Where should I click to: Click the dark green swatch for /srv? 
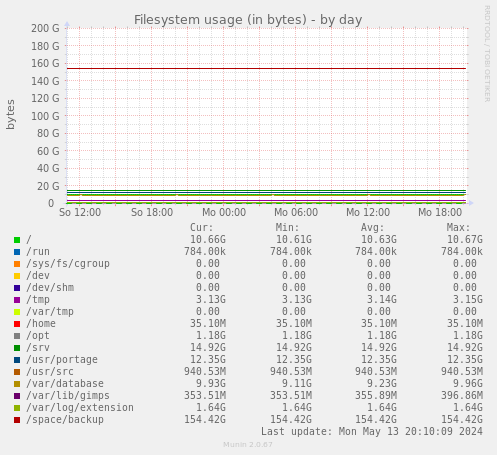pyautogui.click(x=17, y=348)
